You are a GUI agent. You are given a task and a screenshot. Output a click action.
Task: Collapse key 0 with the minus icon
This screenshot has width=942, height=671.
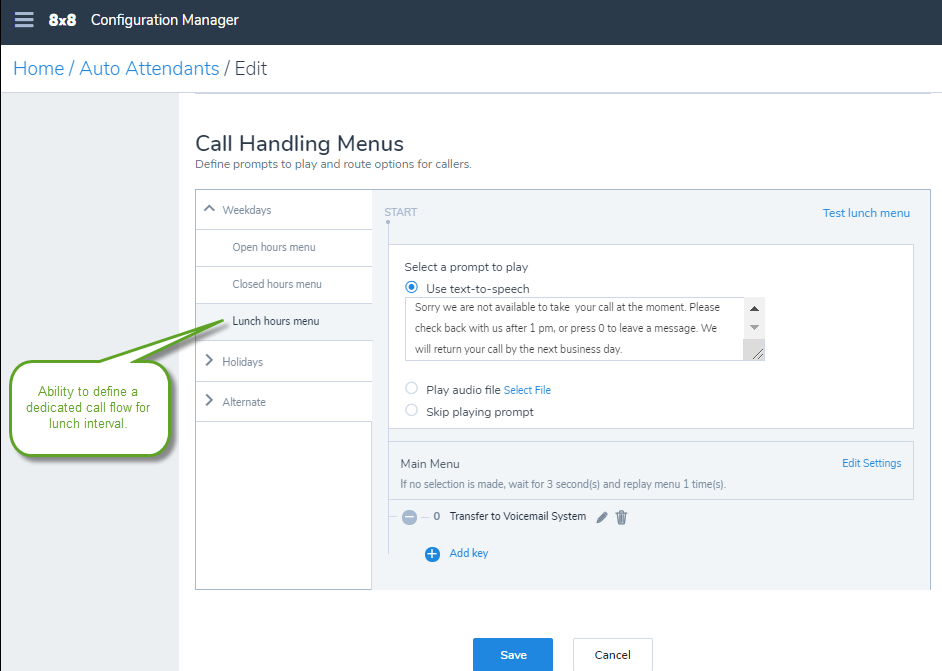409,517
